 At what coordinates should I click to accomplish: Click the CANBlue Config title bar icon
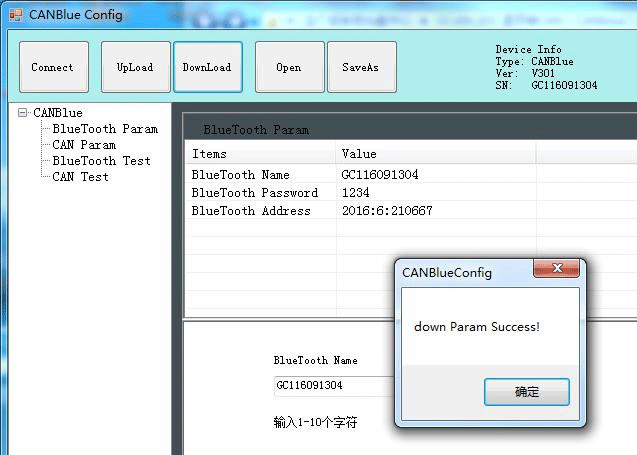15,15
